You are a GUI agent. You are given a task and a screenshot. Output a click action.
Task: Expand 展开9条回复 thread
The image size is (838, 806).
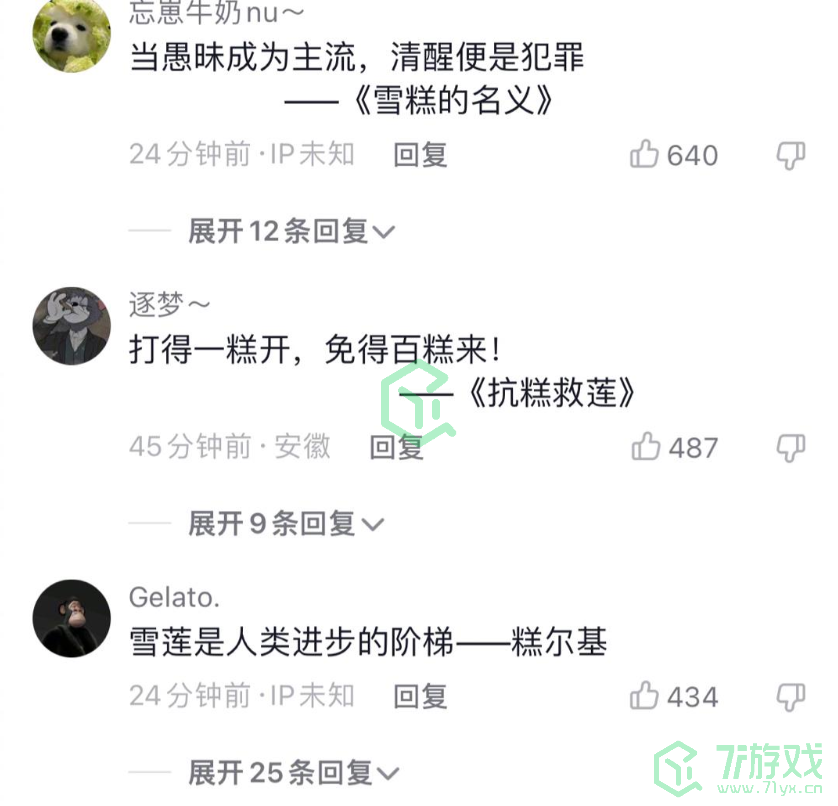click(286, 523)
